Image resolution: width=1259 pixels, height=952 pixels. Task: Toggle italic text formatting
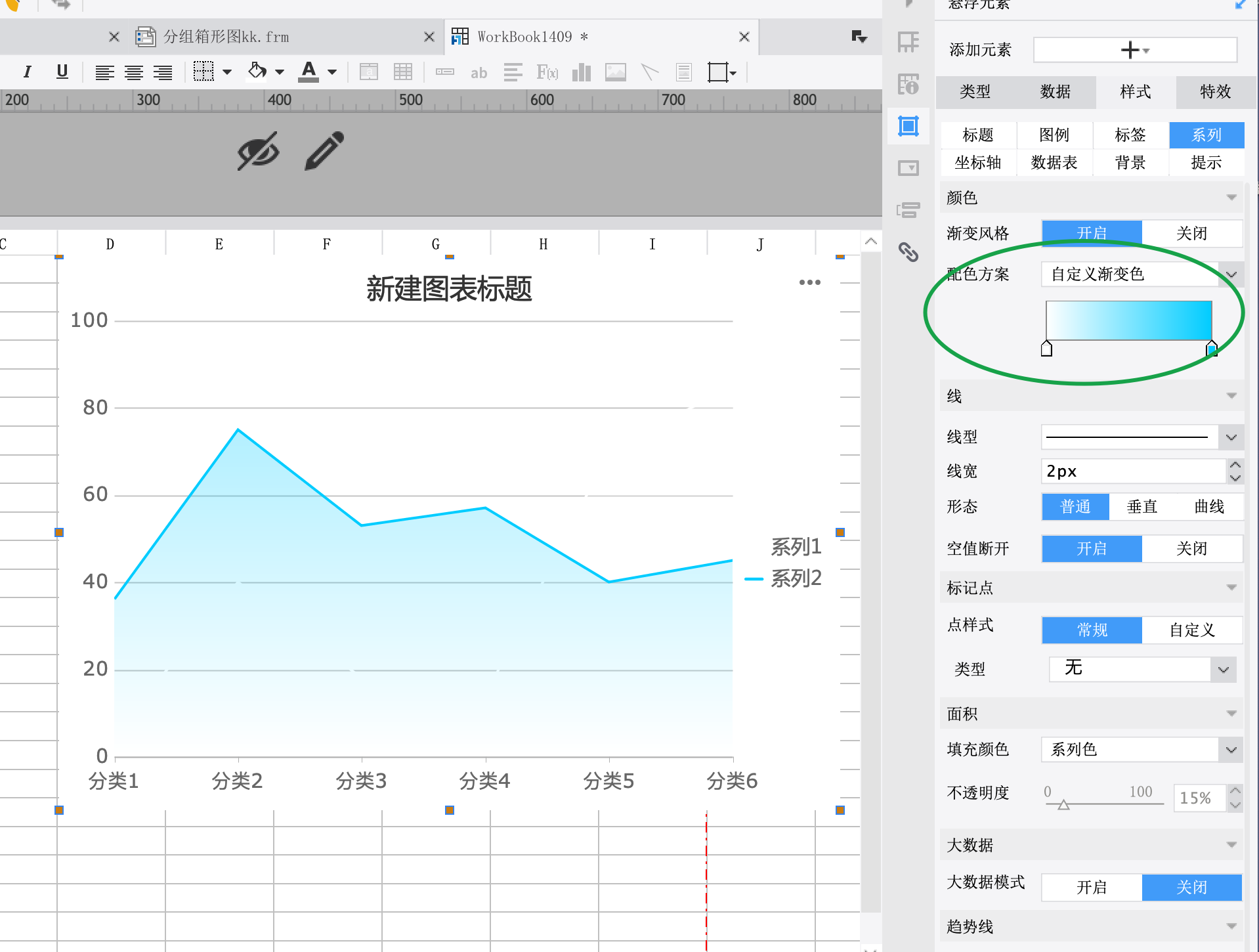[x=28, y=72]
